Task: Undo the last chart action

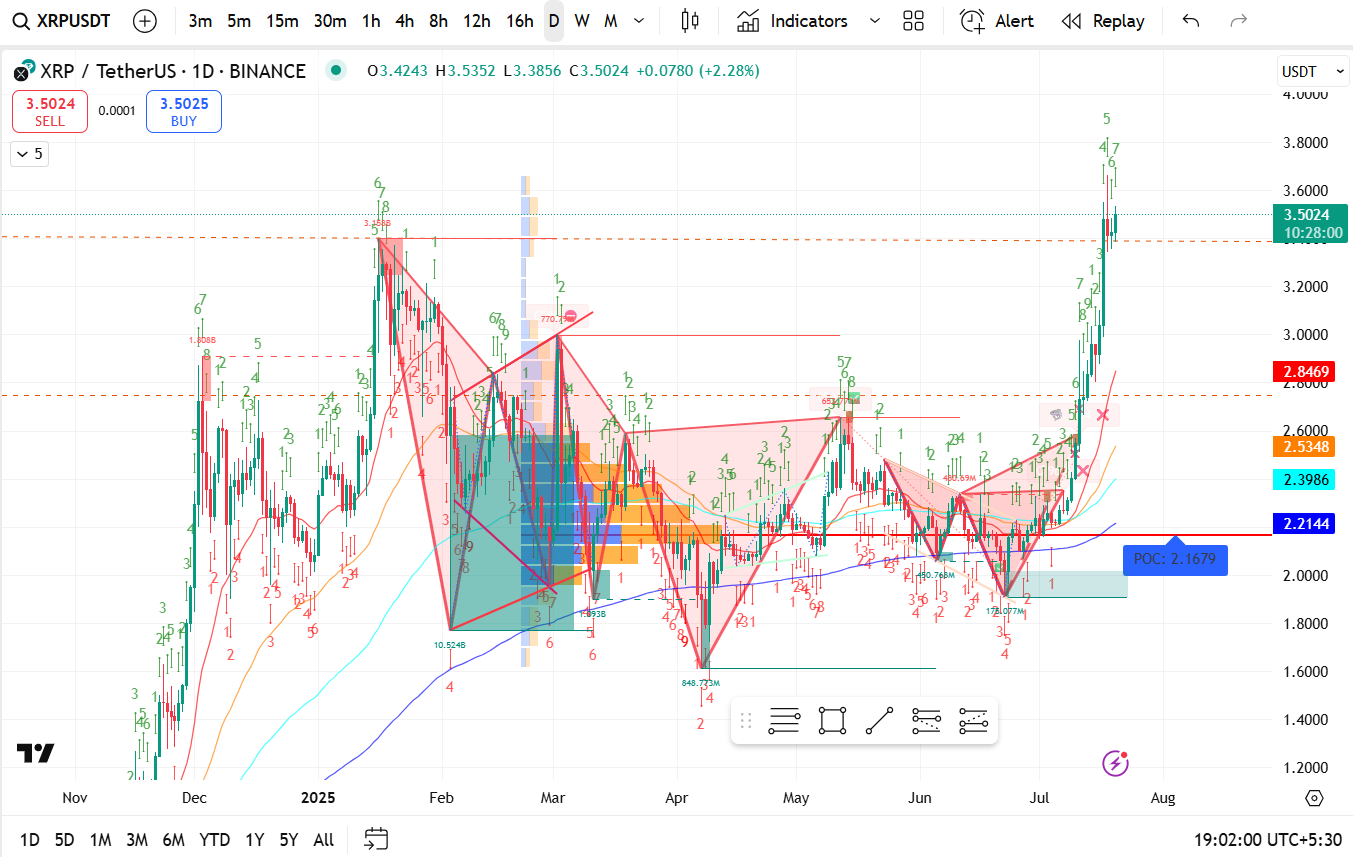Action: pos(1190,21)
